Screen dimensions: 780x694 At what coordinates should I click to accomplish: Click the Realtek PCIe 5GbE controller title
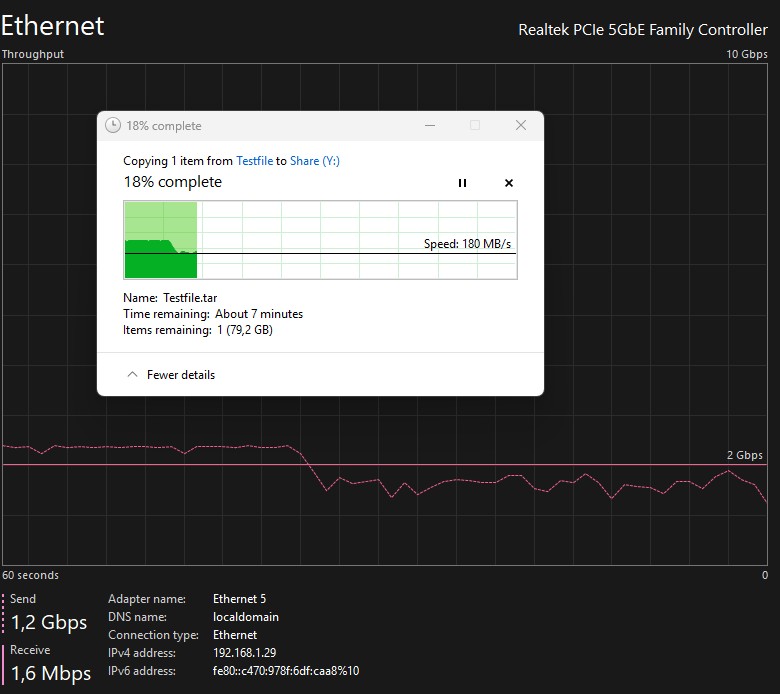[643, 30]
